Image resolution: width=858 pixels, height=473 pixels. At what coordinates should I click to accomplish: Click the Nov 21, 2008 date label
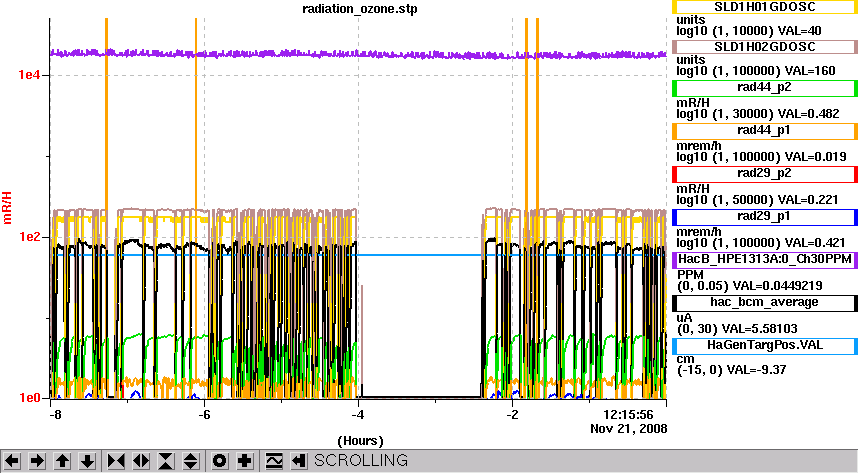[x=629, y=429]
